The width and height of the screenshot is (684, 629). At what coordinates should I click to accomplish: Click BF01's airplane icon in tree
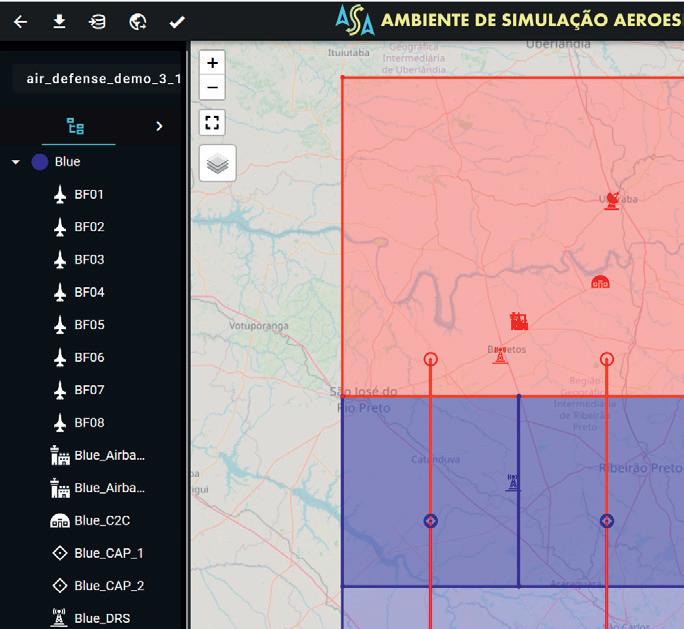pyautogui.click(x=60, y=195)
